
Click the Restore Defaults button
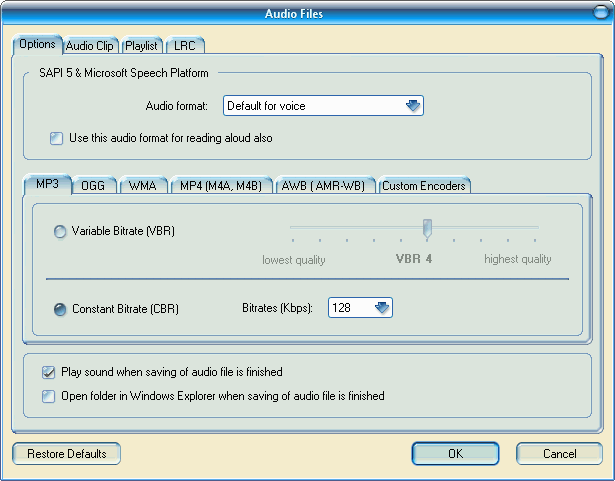tap(67, 454)
